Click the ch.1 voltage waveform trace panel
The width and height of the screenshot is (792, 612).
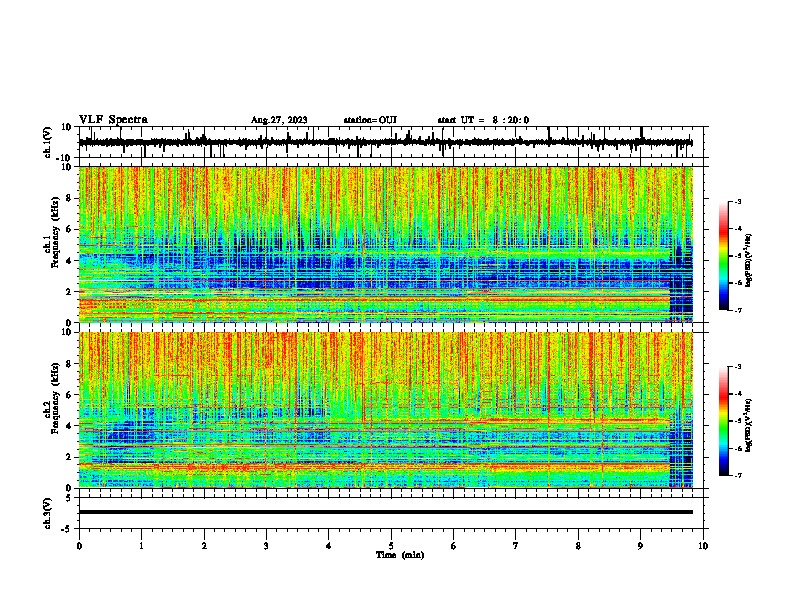click(391, 142)
